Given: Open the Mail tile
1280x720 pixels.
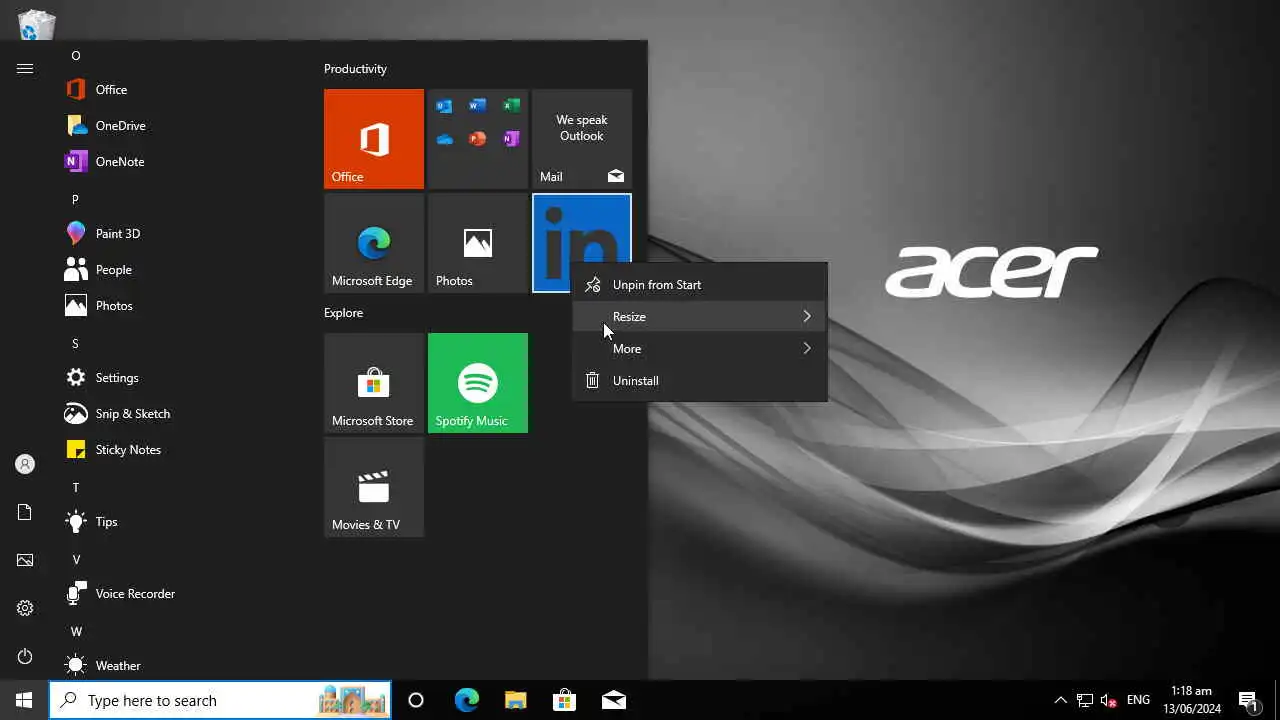Looking at the screenshot, I should tap(582, 139).
